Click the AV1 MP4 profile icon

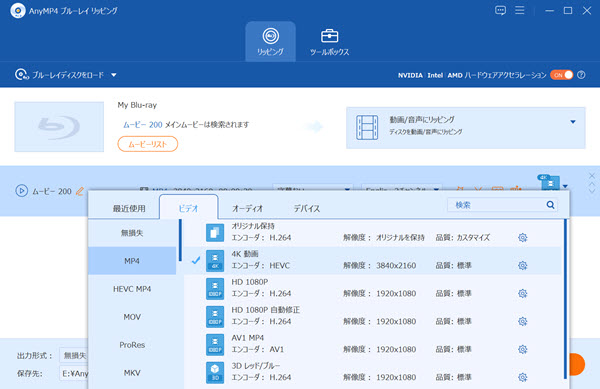pos(215,344)
